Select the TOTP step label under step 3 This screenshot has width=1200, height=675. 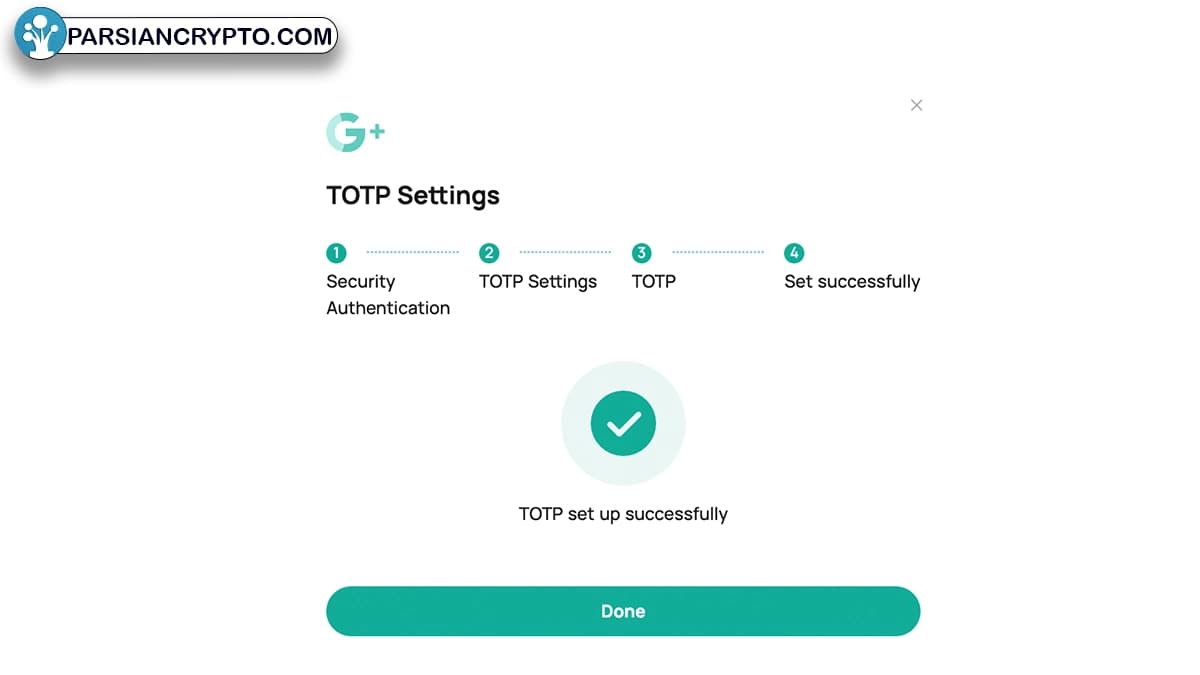click(x=654, y=282)
